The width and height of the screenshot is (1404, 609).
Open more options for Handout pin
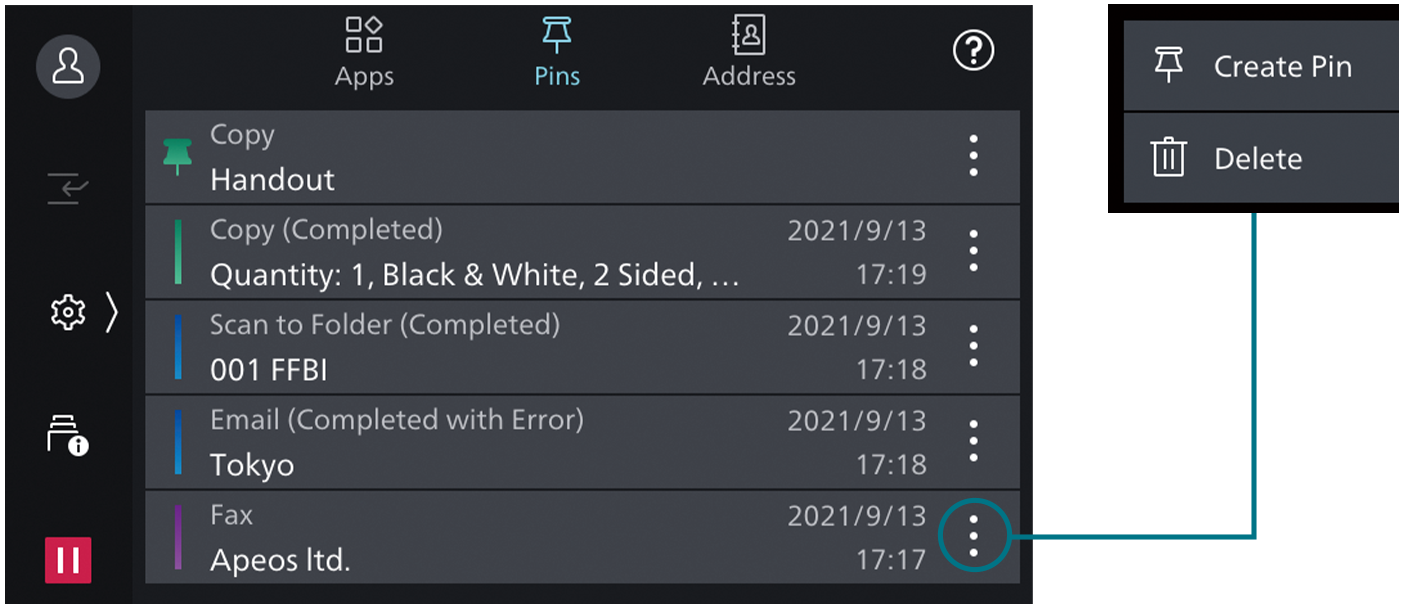pos(973,157)
